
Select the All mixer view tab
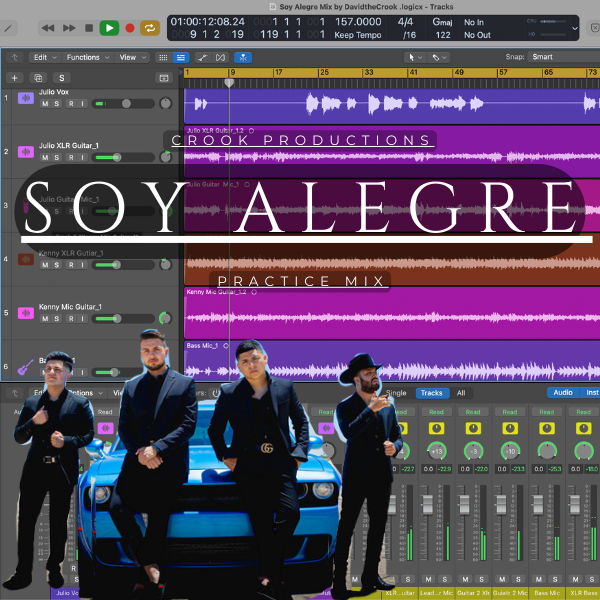click(x=461, y=393)
